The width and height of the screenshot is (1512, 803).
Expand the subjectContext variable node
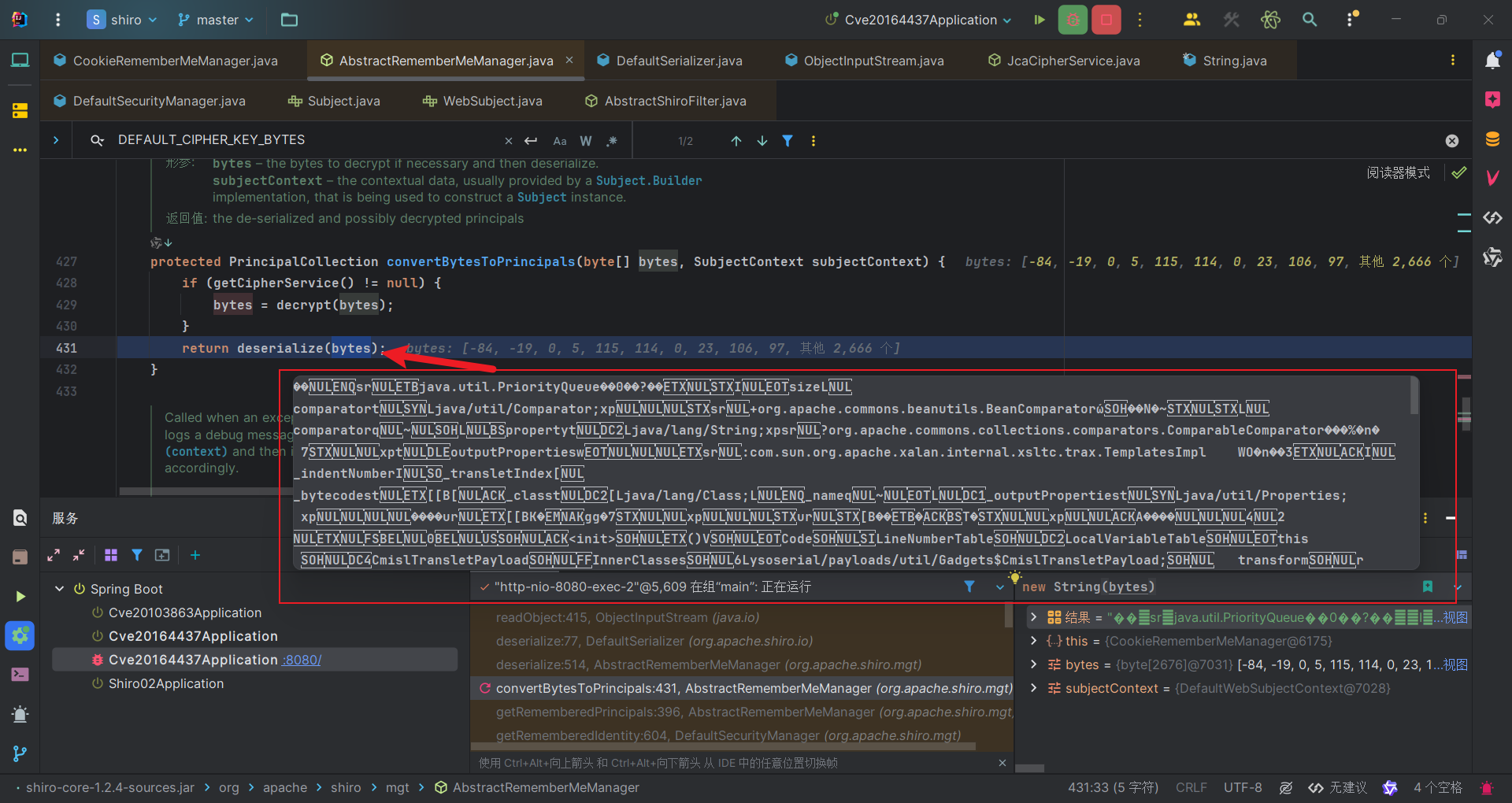click(x=1034, y=688)
